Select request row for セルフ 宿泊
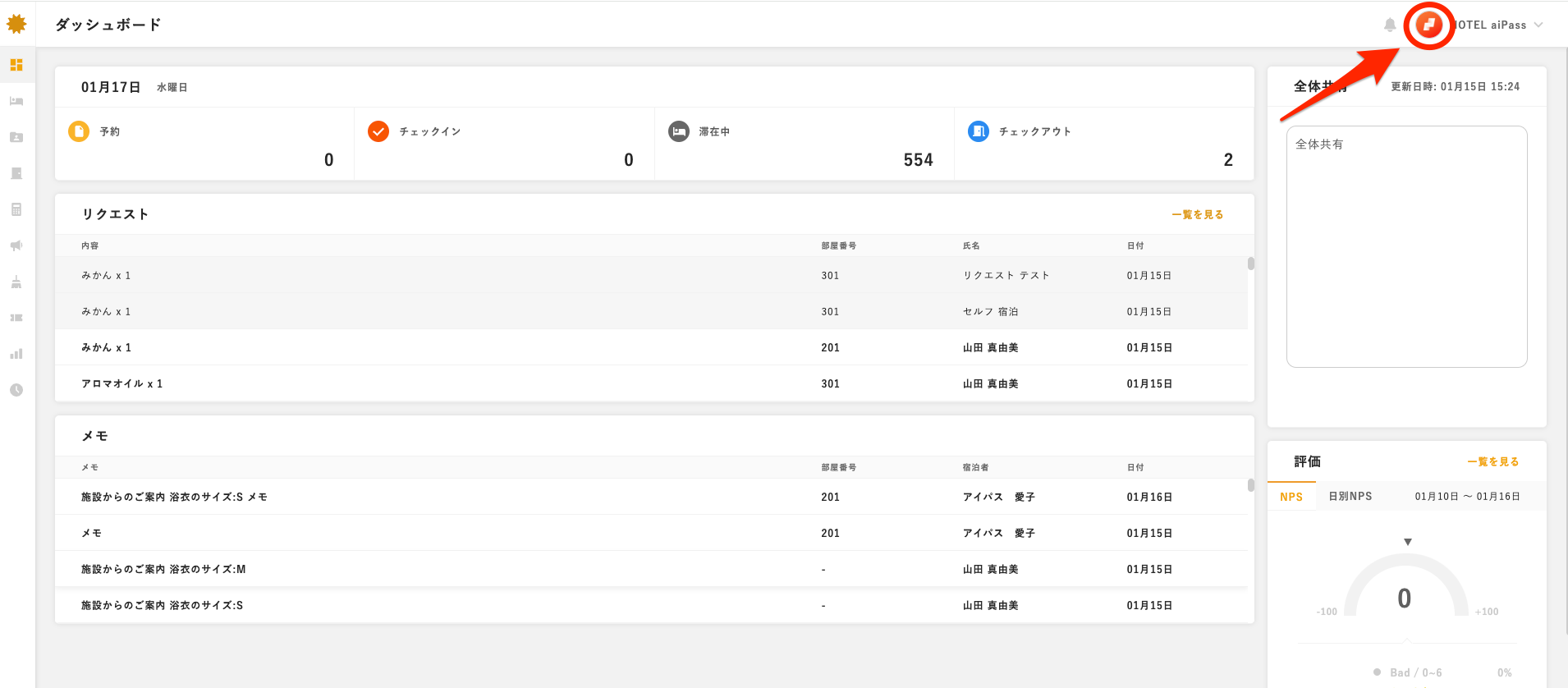 coord(651,311)
